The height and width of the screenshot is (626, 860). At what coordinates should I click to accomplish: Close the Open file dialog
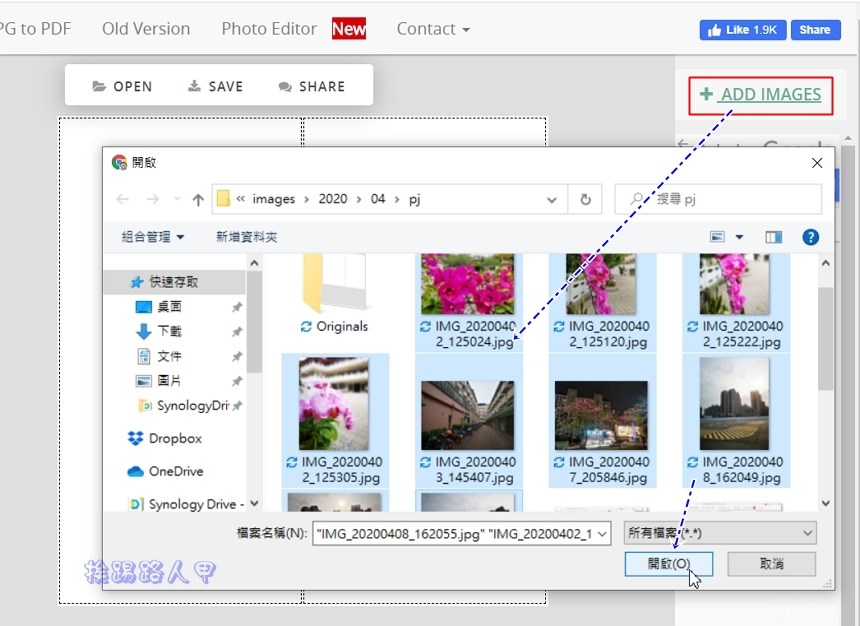pyautogui.click(x=817, y=163)
